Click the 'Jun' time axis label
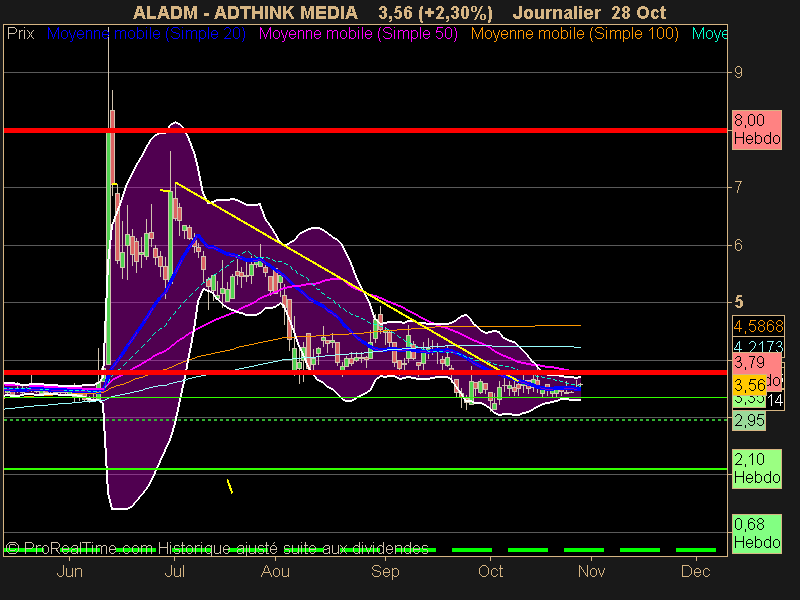The height and width of the screenshot is (600, 800). click(69, 571)
